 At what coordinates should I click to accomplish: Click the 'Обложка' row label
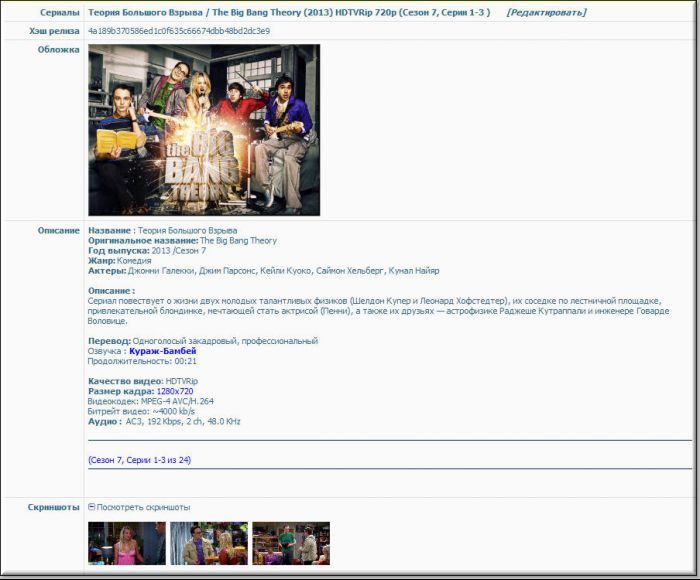point(59,49)
